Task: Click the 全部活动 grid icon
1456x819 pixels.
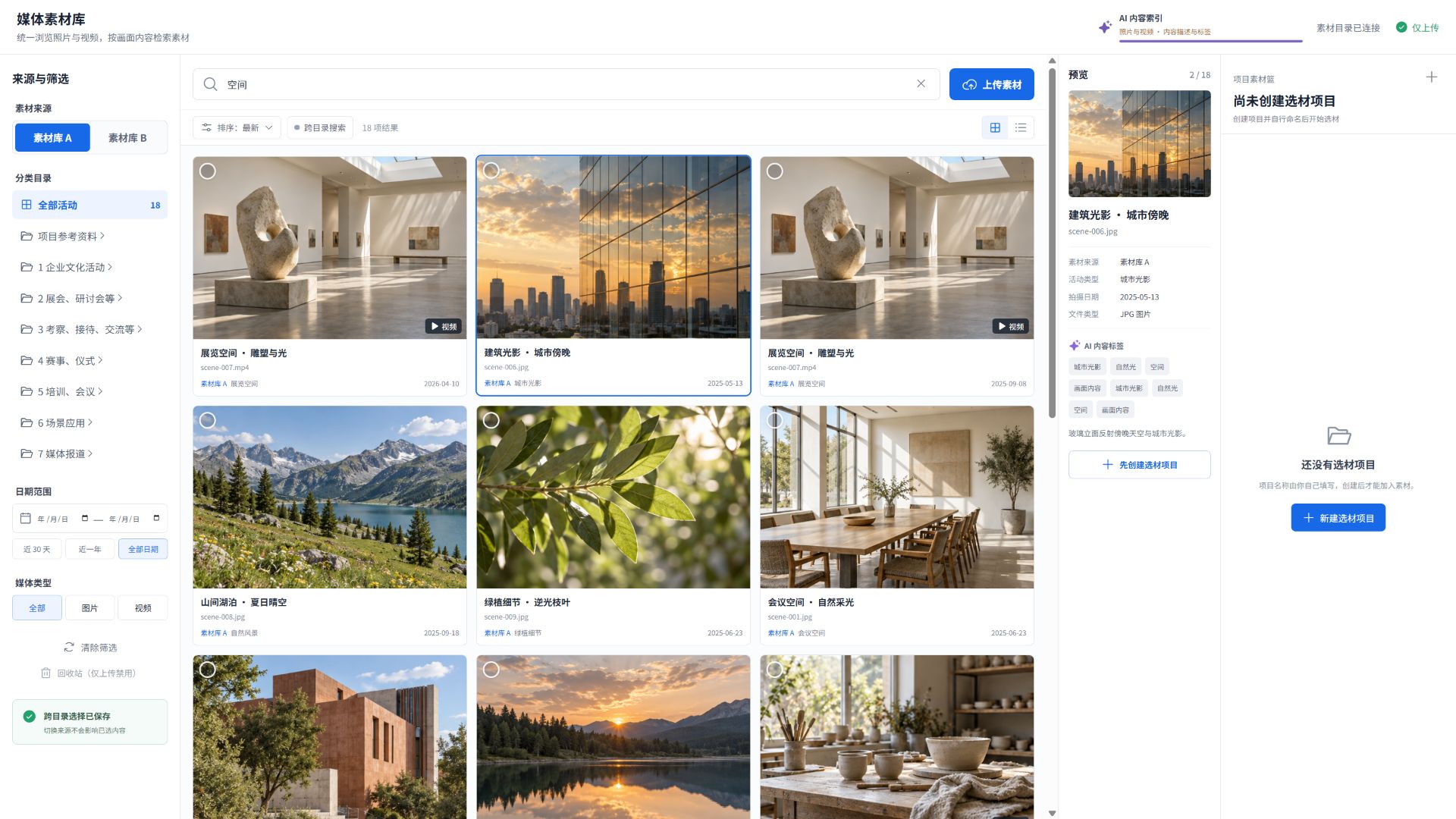Action: (x=27, y=205)
